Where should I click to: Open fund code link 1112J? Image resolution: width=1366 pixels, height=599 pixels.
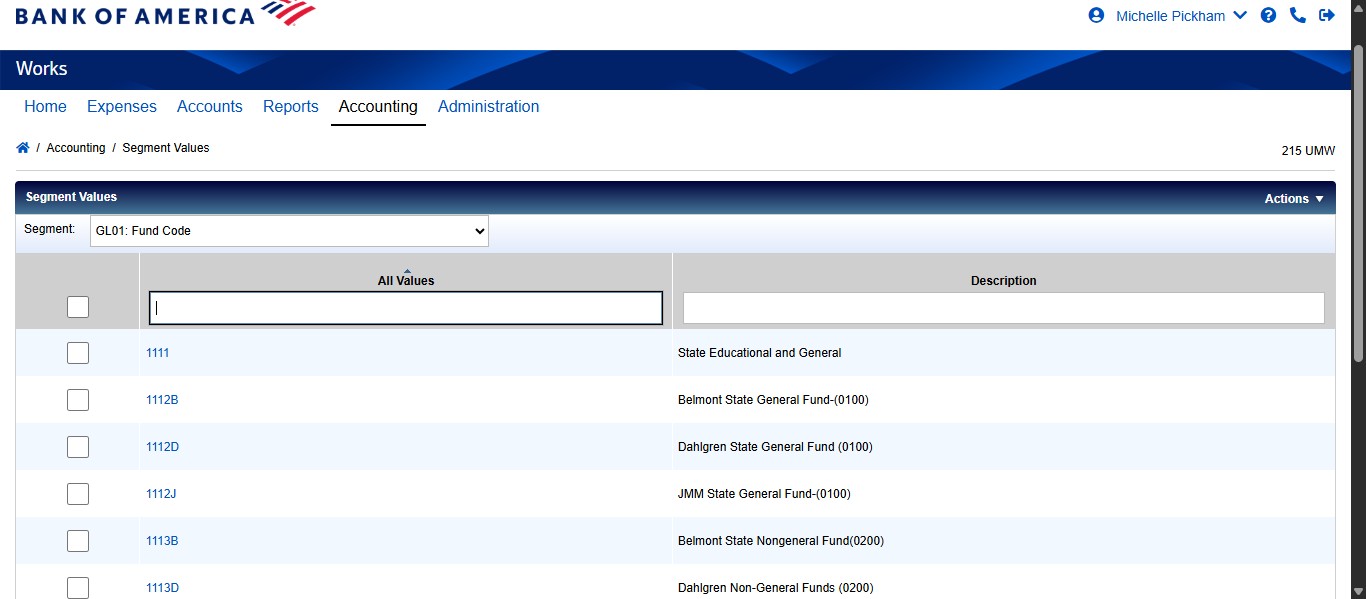[x=162, y=493]
